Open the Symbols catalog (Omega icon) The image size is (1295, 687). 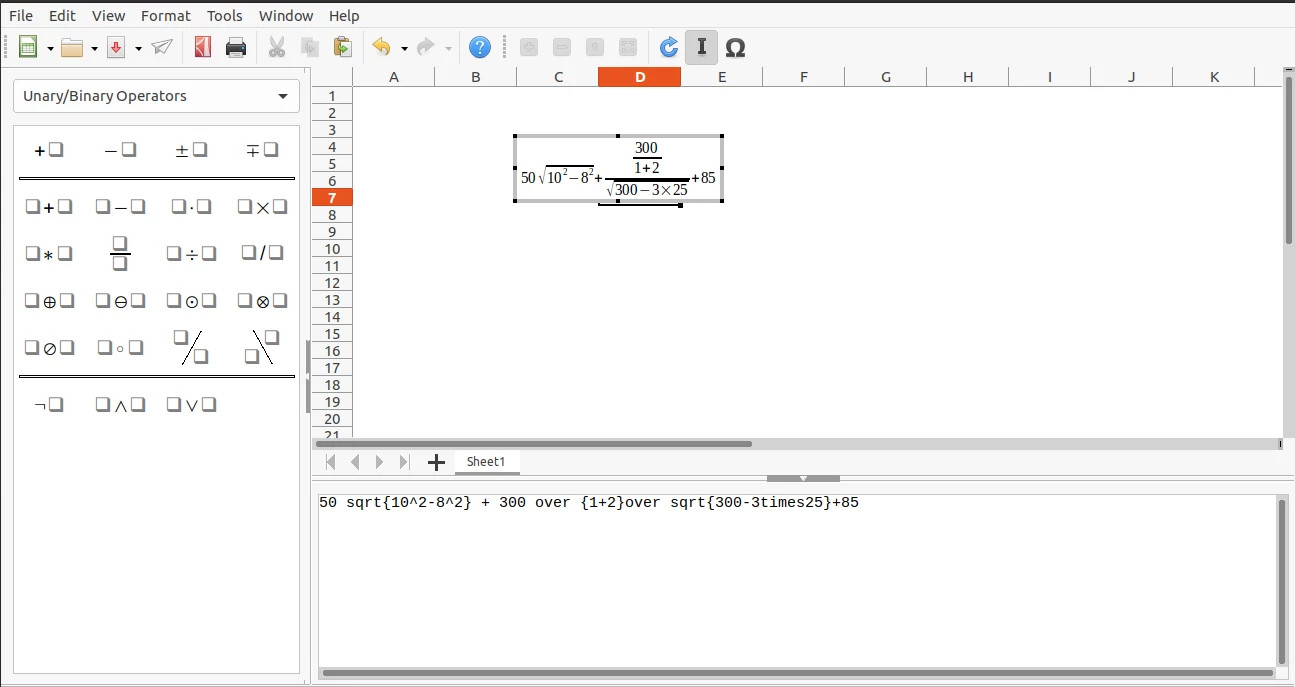[735, 47]
